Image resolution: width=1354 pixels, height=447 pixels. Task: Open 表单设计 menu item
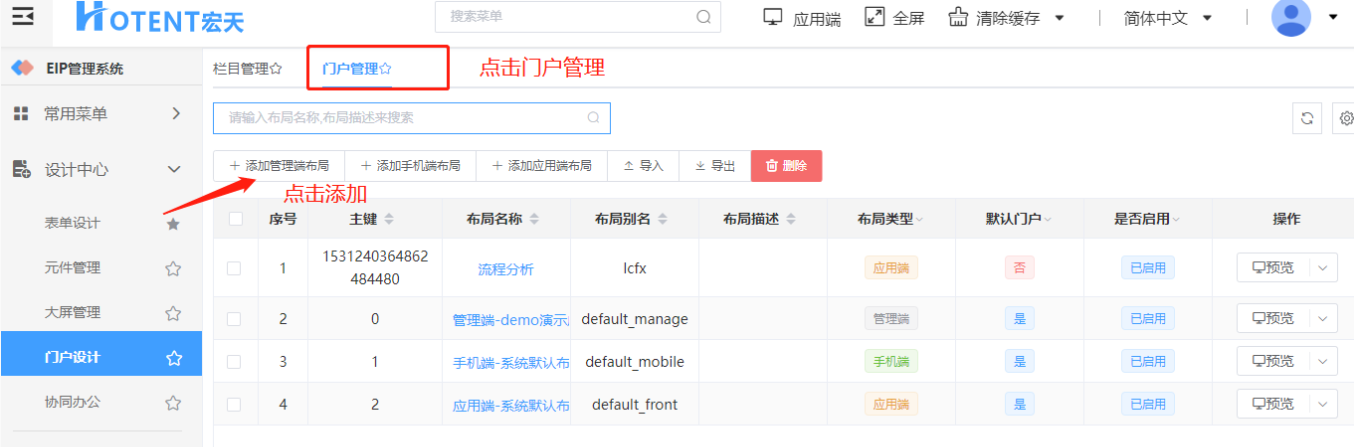coord(72,223)
